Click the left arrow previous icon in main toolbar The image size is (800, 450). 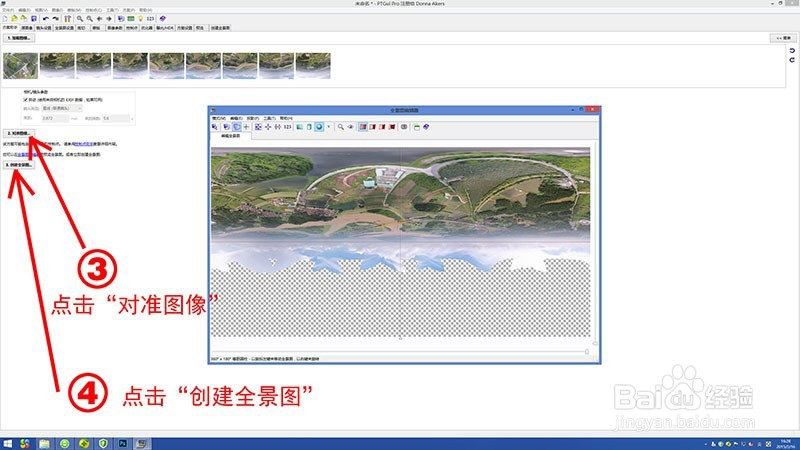[99, 19]
